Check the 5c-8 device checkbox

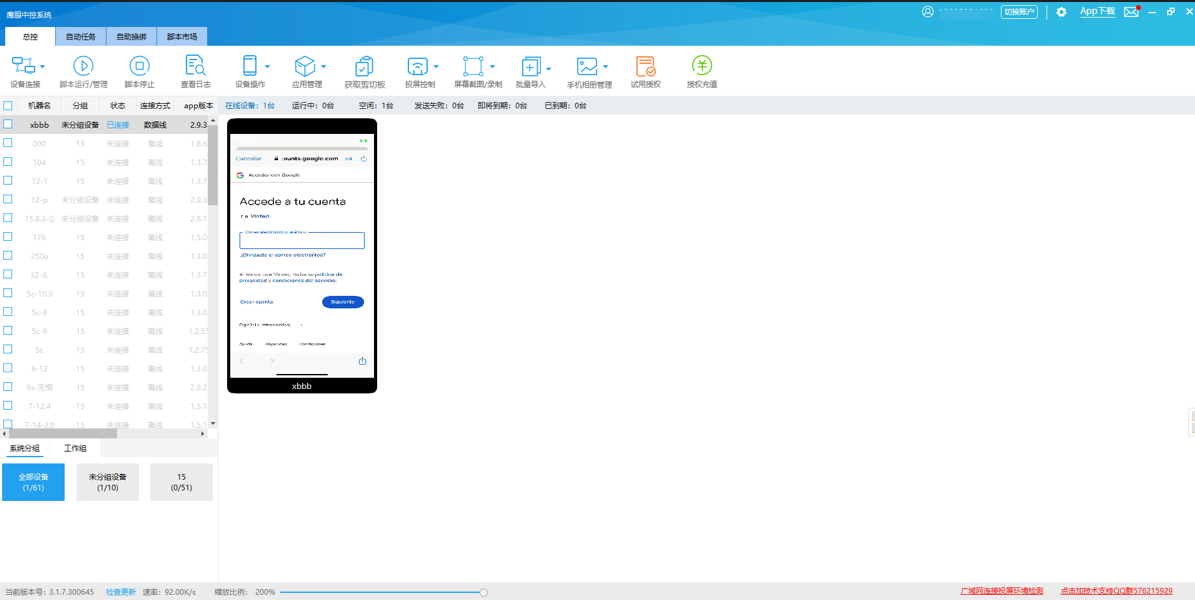click(x=8, y=311)
